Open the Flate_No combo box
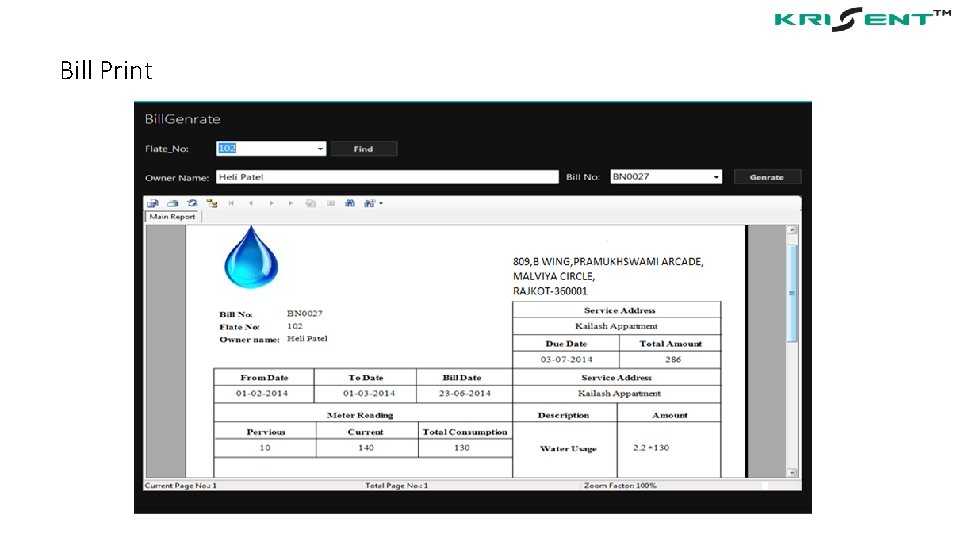 click(320, 149)
